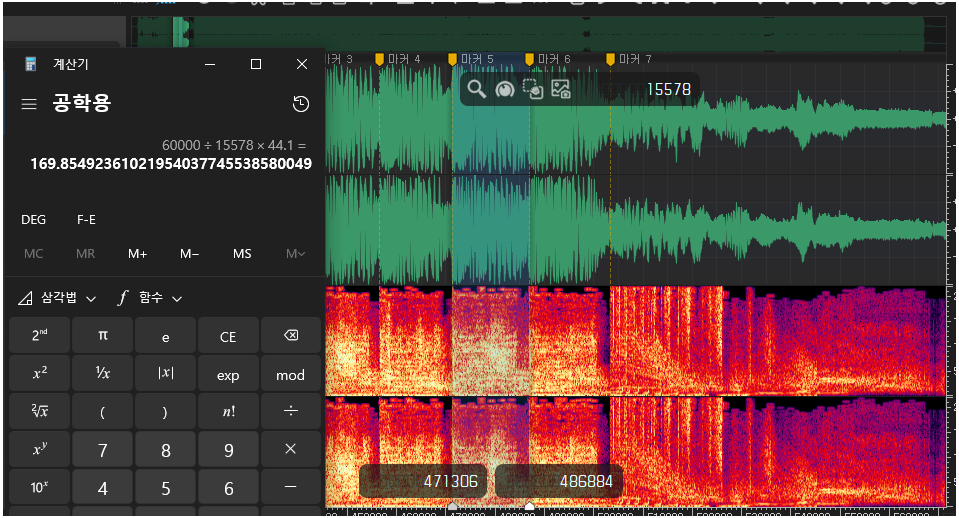Viewport: 959px width, 518px height.
Task: Click the left parenthesis key
Action: pyautogui.click(x=103, y=412)
